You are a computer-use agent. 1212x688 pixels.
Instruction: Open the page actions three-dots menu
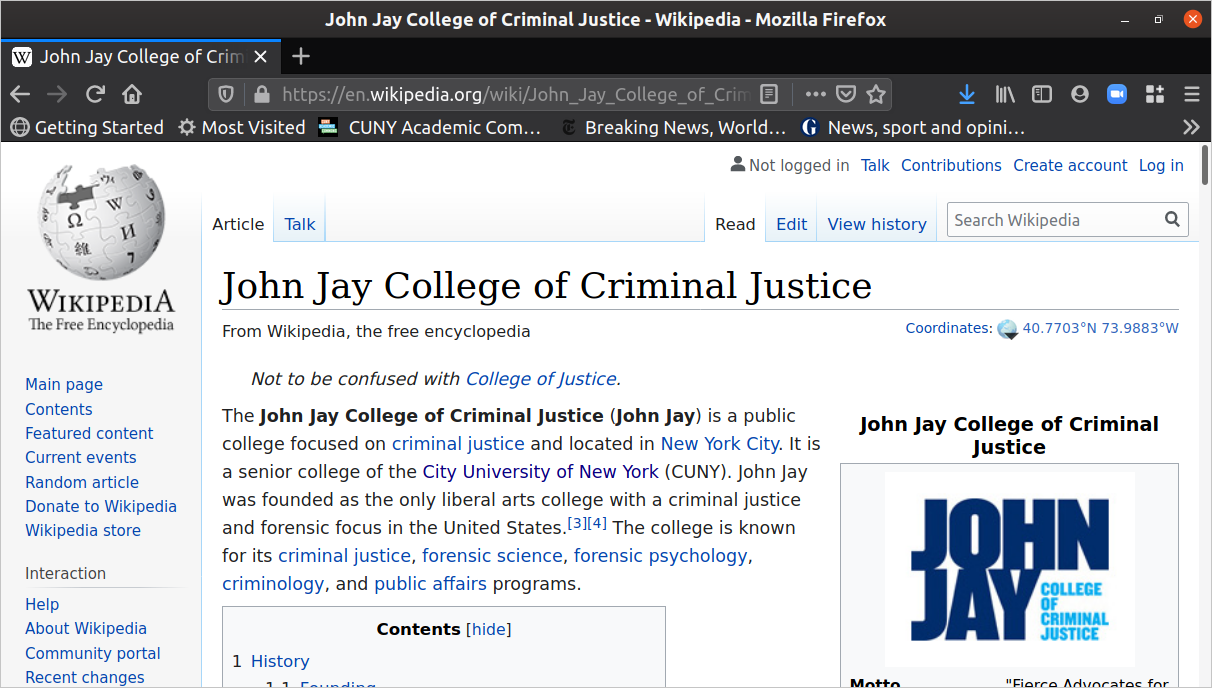click(816, 94)
